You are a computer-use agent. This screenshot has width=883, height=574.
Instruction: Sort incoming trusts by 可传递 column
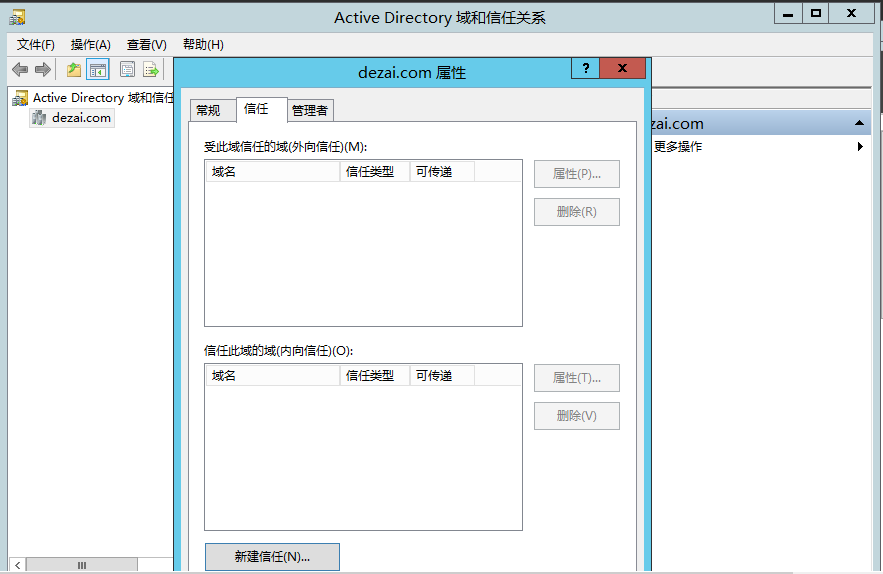442,375
